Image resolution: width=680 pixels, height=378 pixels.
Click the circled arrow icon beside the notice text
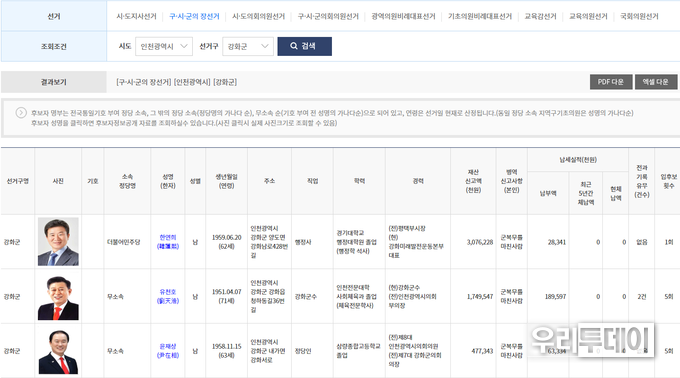pos(21,113)
